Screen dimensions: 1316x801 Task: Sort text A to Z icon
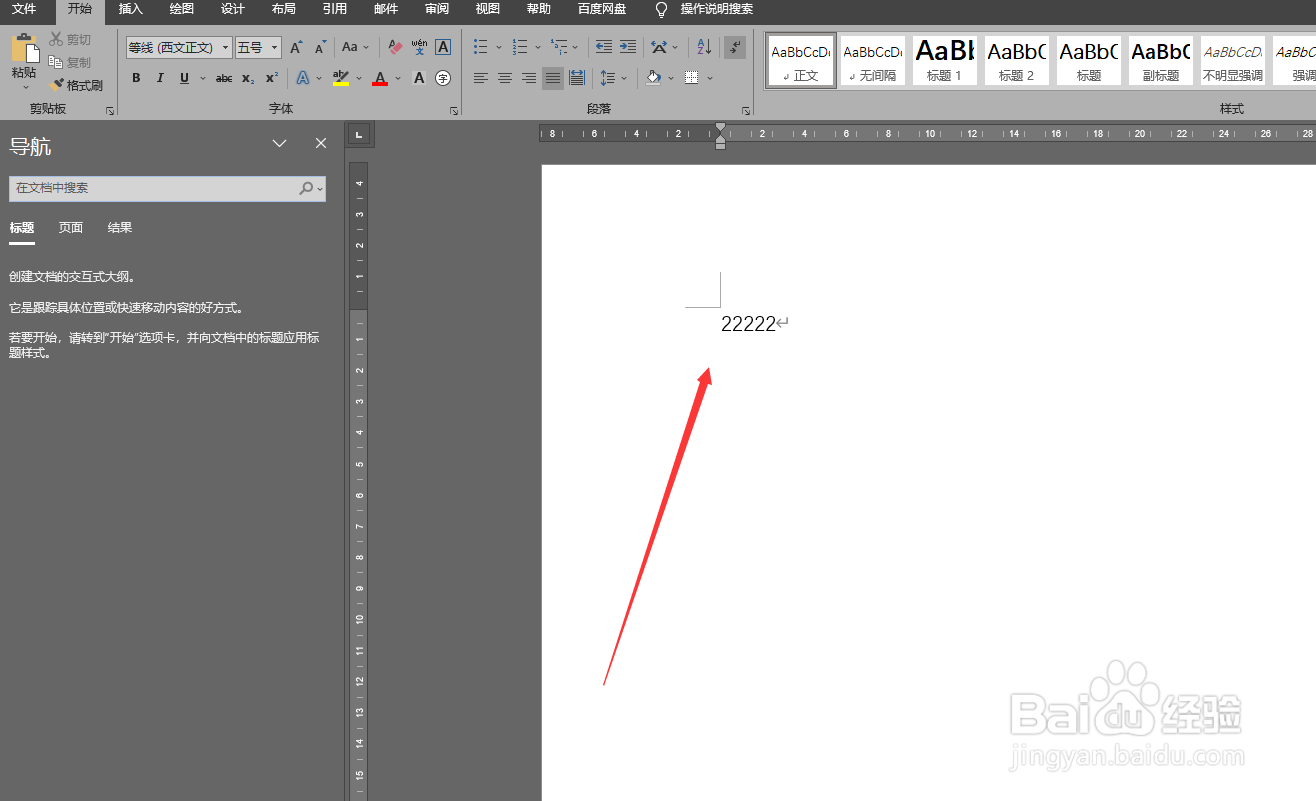tap(704, 47)
